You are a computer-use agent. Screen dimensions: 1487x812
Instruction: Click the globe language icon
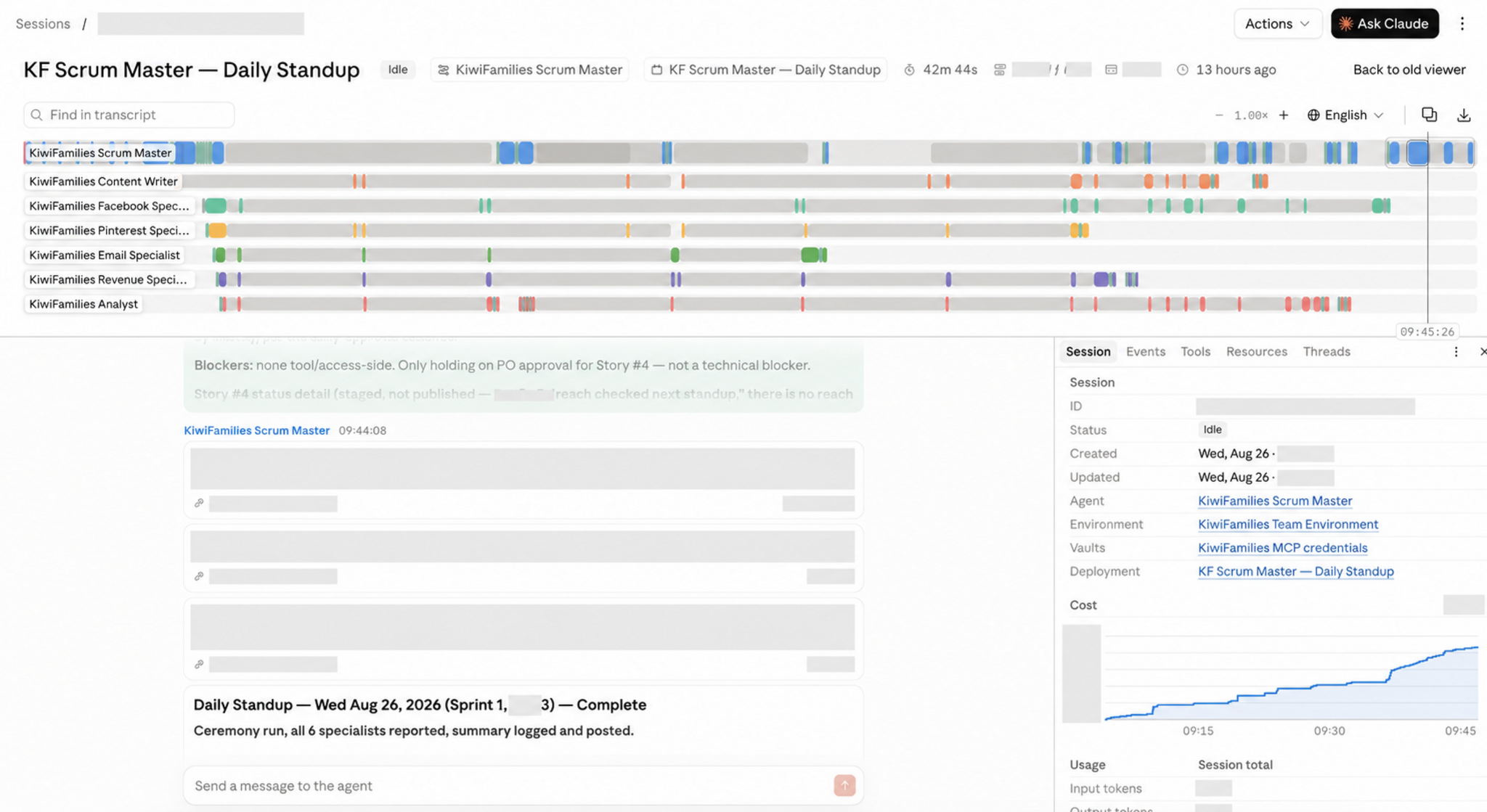tap(1313, 115)
